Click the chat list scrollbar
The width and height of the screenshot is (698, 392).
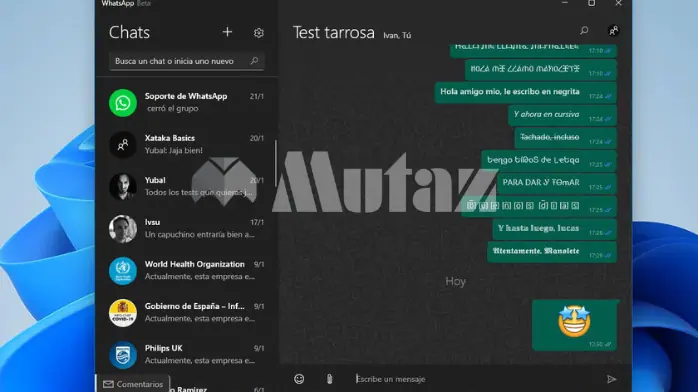coord(276,164)
